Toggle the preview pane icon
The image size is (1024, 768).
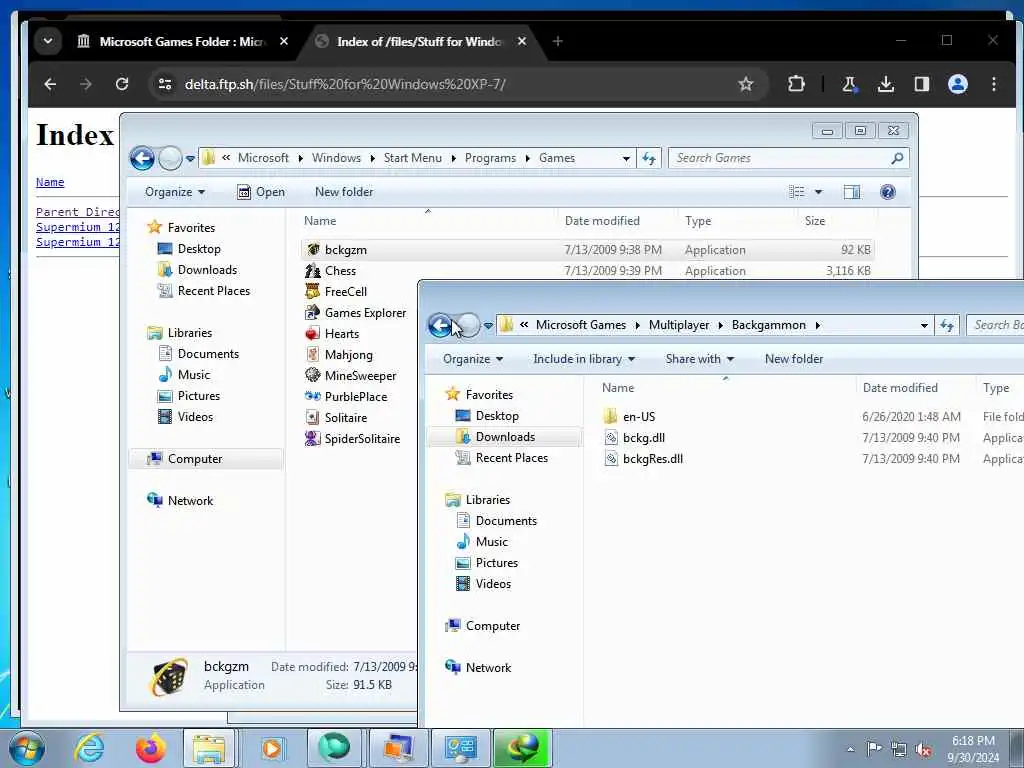[852, 192]
